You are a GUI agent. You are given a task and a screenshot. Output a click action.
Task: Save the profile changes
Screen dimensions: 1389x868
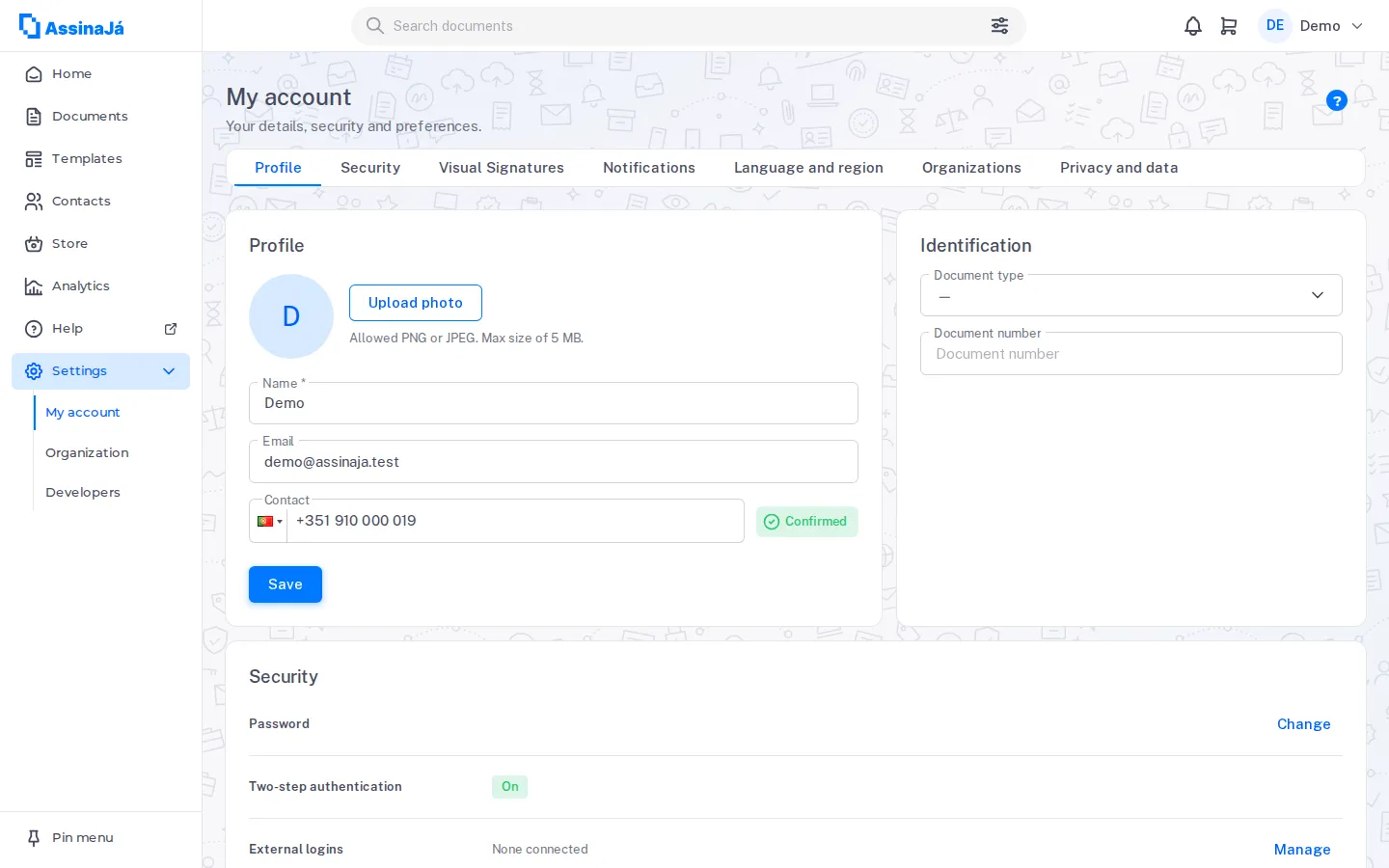click(x=286, y=584)
